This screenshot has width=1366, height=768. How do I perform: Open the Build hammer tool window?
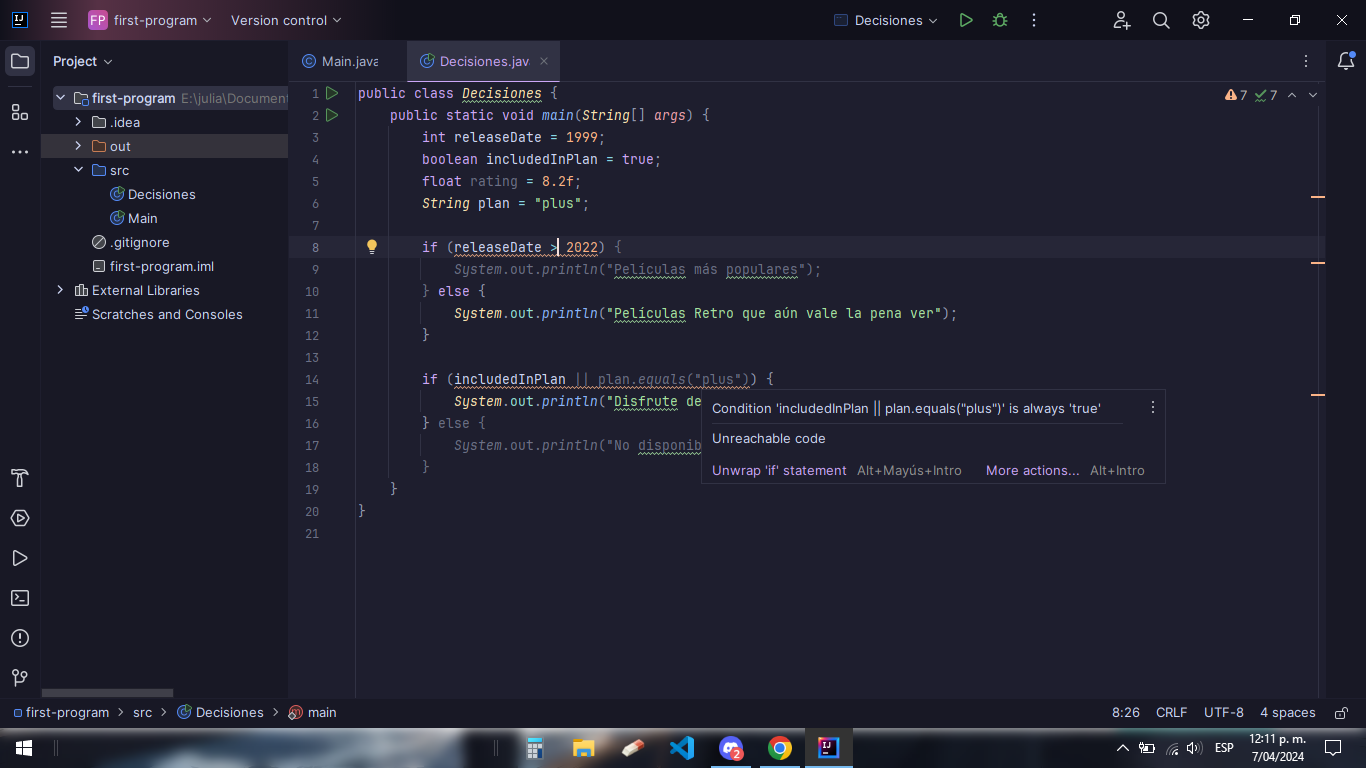(x=20, y=478)
